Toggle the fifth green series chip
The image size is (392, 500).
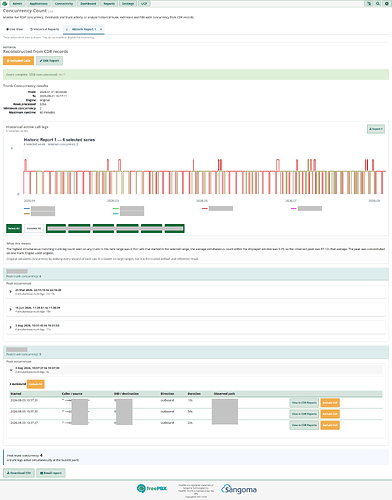(151, 228)
